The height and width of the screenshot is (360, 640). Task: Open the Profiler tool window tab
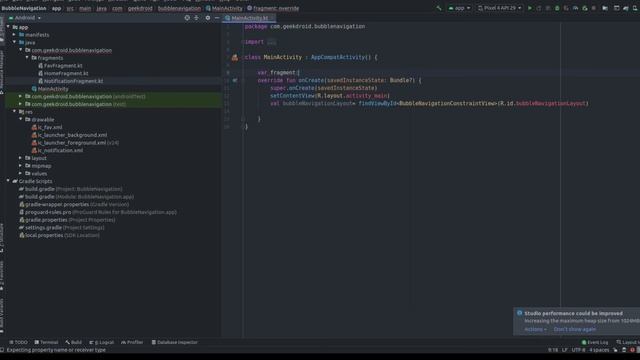click(132, 342)
